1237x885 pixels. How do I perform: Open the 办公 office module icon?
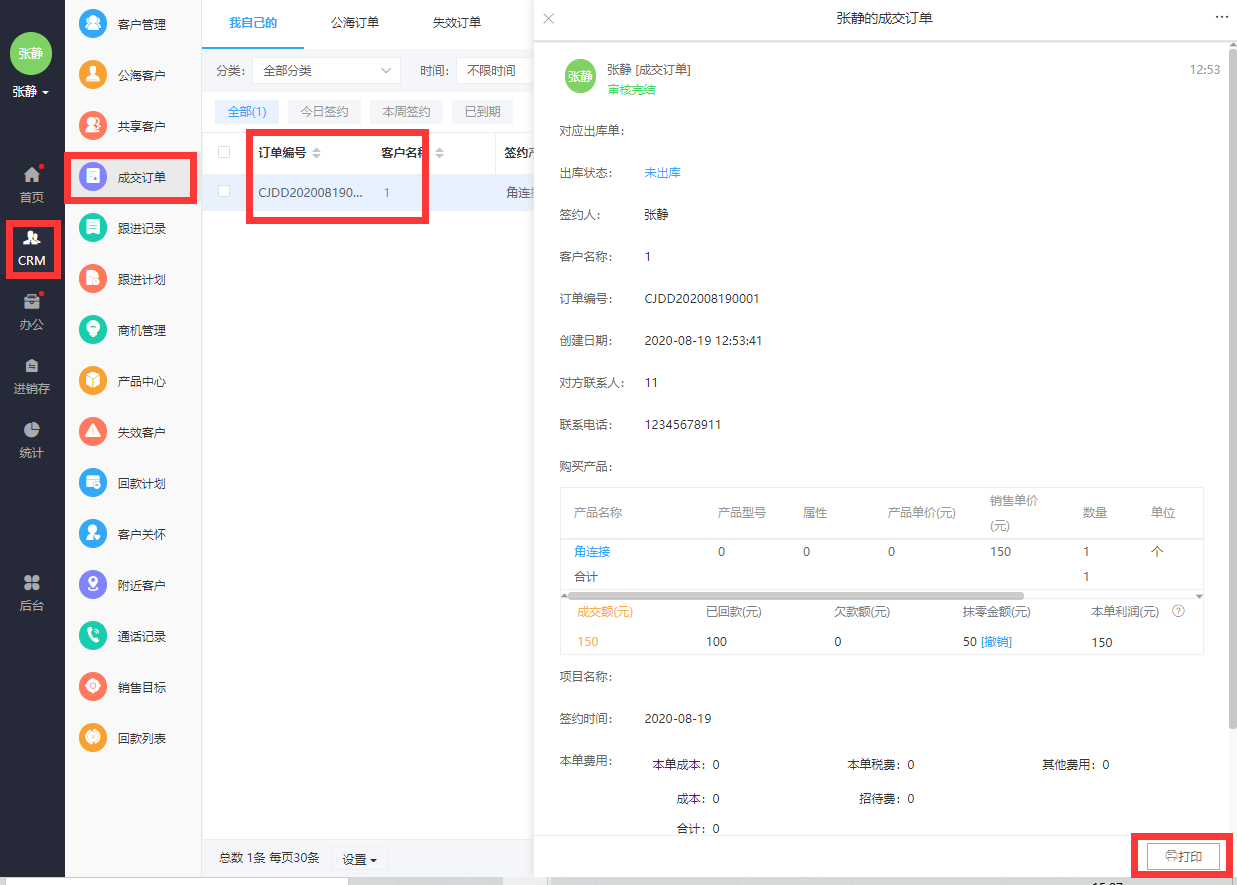point(32,302)
